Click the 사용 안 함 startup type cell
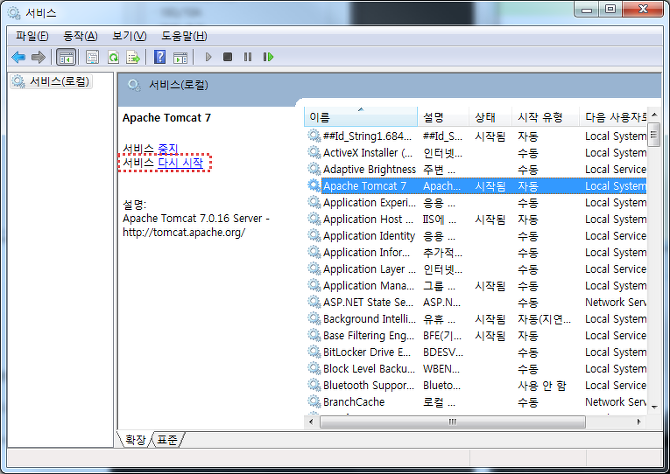 (541, 386)
